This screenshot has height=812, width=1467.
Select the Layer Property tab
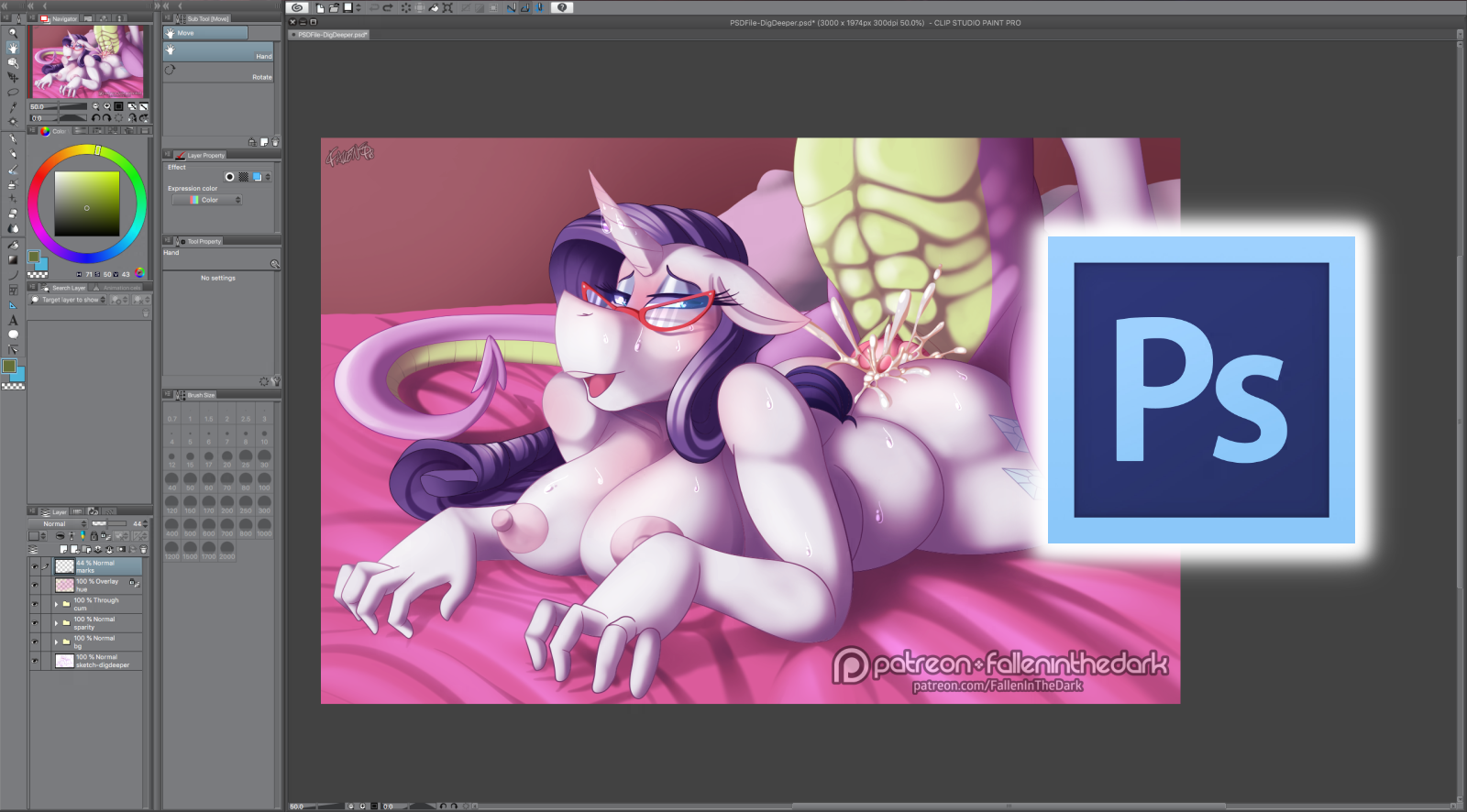(x=200, y=155)
